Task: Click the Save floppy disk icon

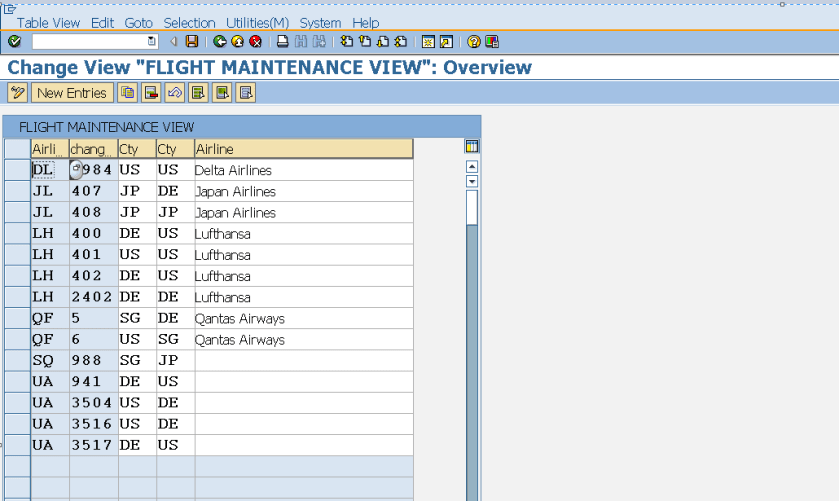Action: click(x=192, y=42)
